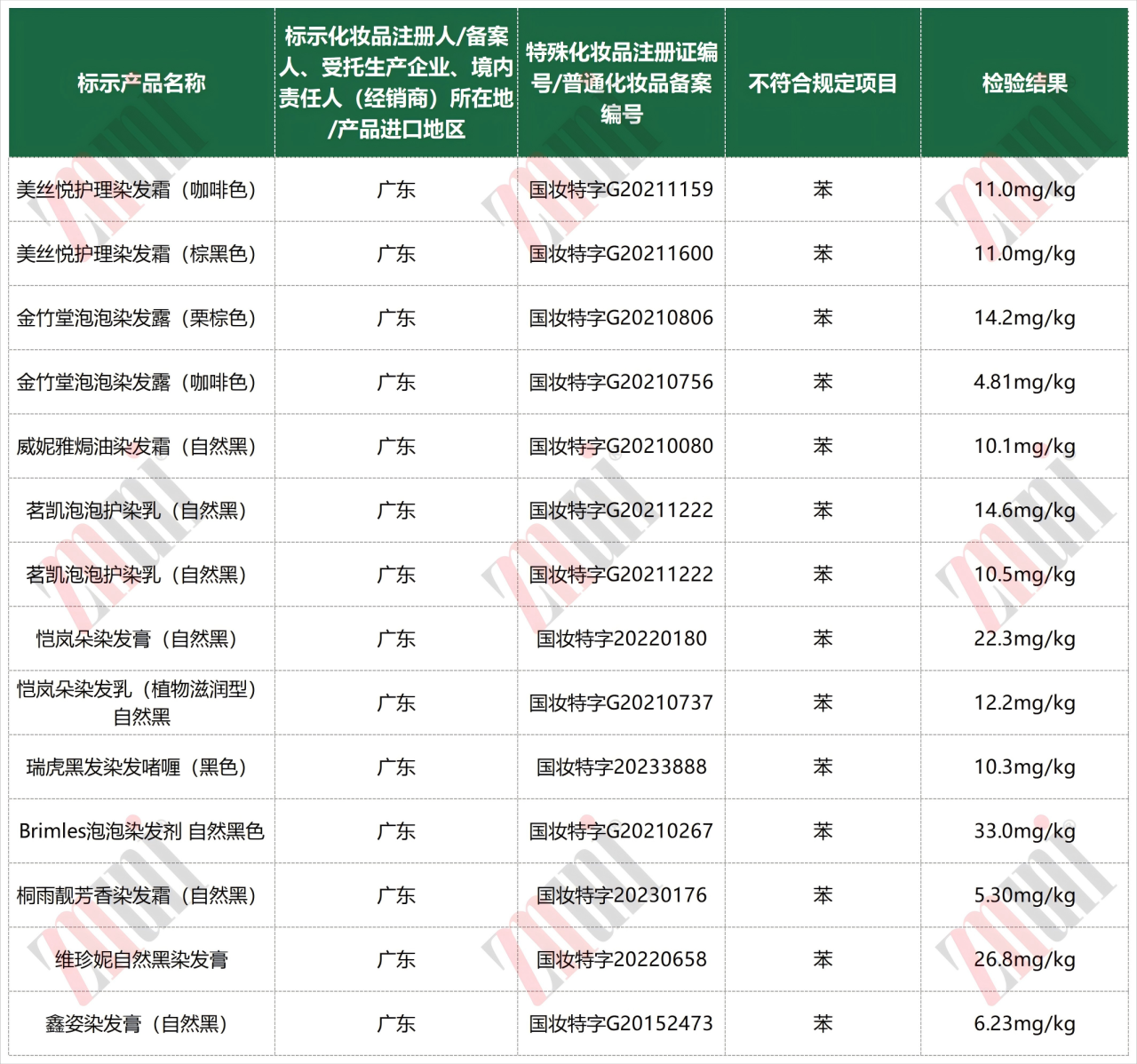Click "11.0mg/kg" in the 美丝悦 棕黑色 row
Screen dimensions: 1137x1064
[1024, 254]
